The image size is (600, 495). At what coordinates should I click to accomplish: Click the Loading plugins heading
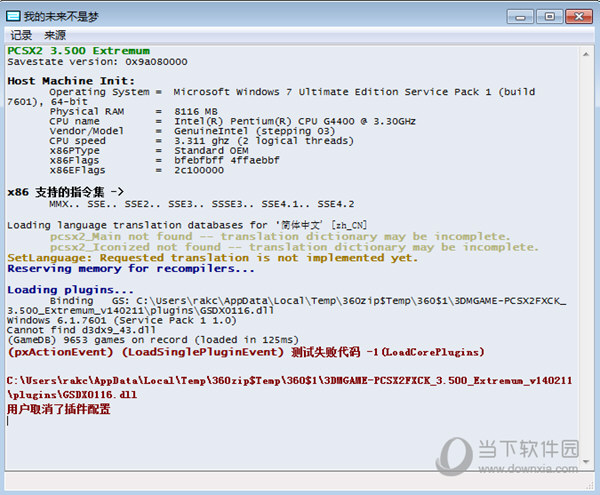point(58,289)
